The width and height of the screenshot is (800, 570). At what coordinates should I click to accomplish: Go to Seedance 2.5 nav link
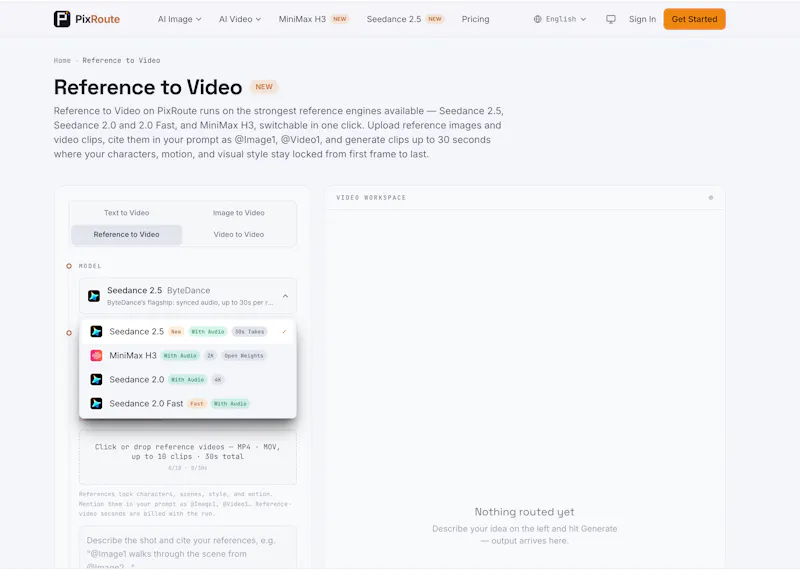[x=405, y=19]
